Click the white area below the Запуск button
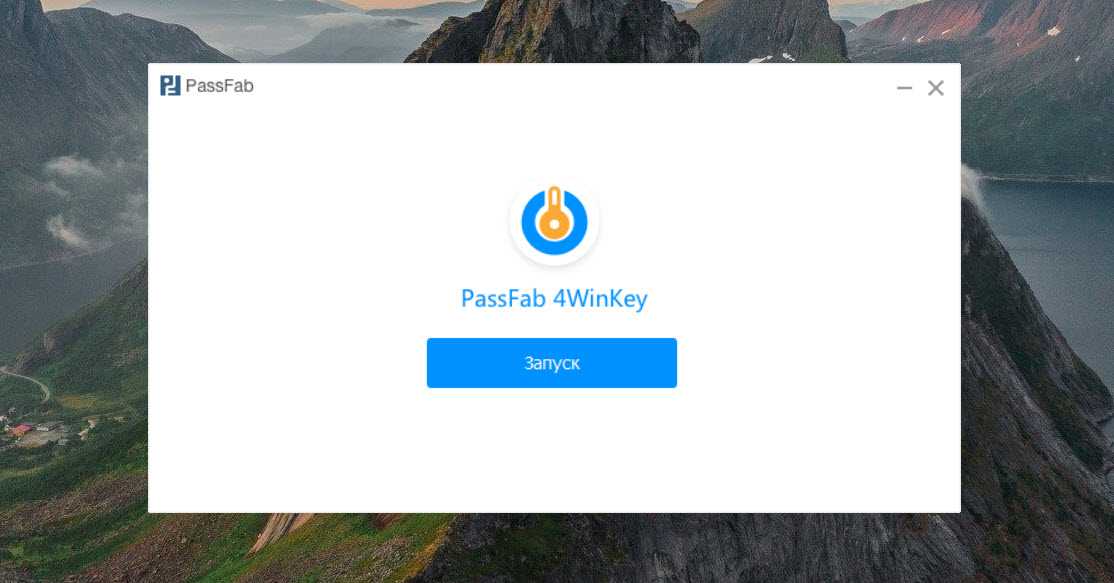Screen dimensions: 1114x583 pos(553,447)
